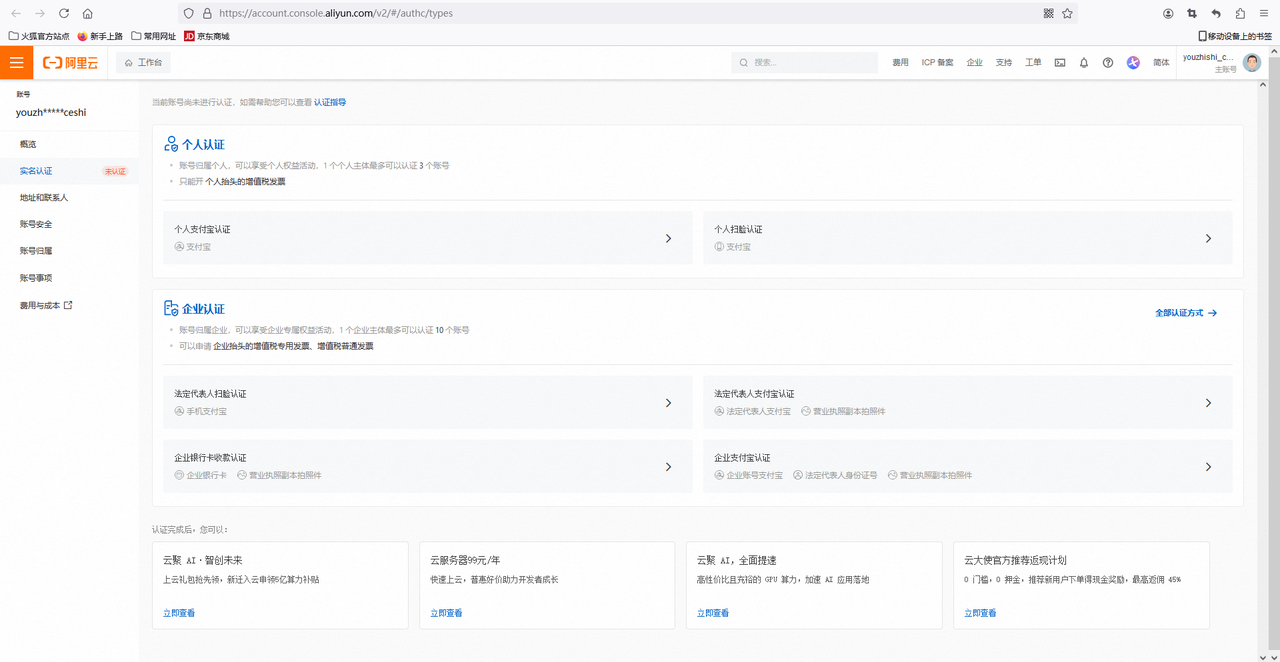Open 费用 in top navigation

900,63
